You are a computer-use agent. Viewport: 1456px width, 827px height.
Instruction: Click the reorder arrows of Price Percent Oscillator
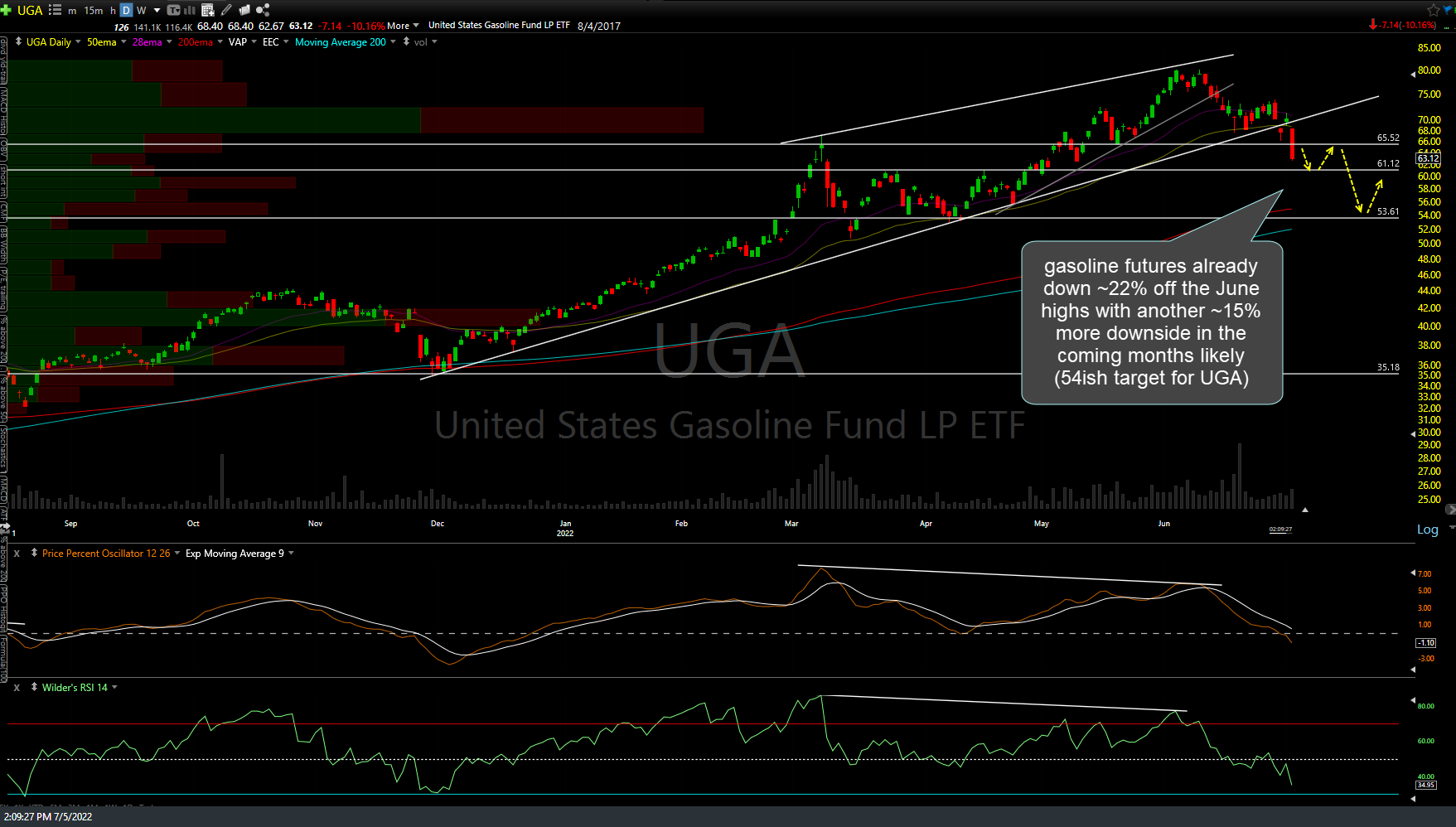(x=34, y=554)
